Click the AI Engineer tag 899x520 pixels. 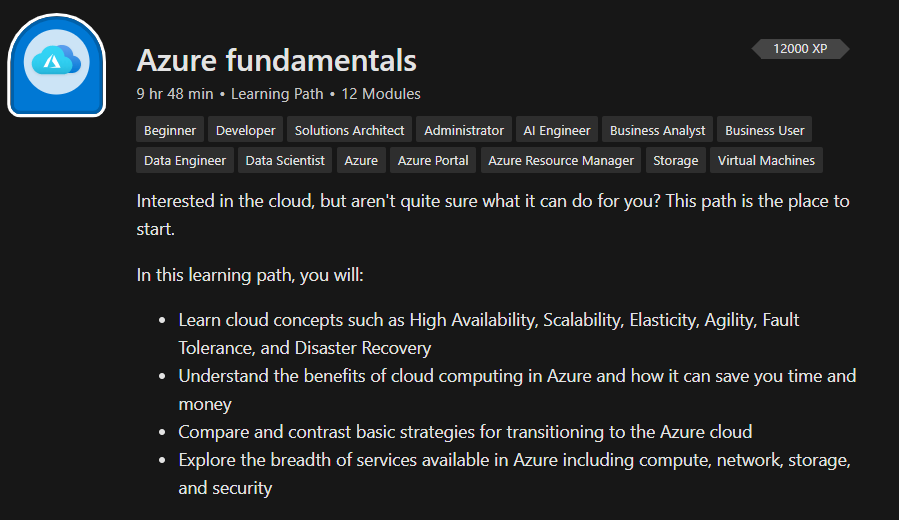point(557,130)
